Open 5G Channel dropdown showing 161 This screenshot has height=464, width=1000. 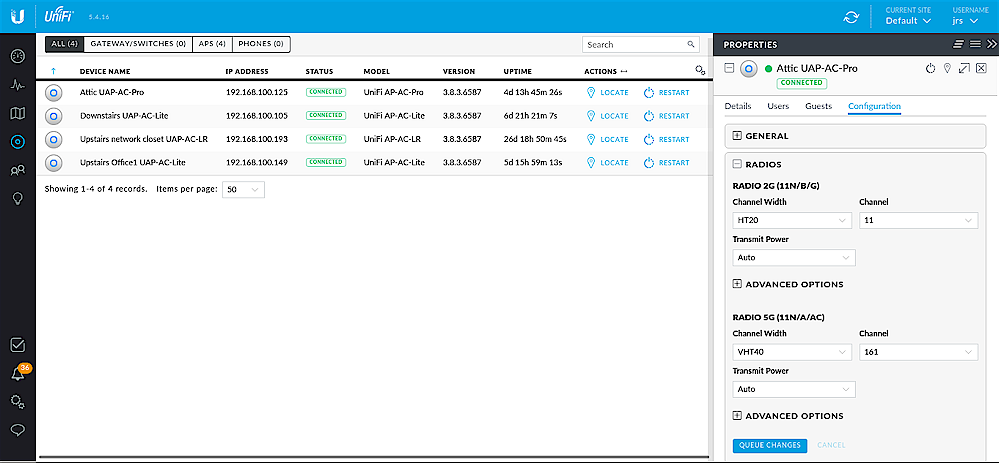918,352
